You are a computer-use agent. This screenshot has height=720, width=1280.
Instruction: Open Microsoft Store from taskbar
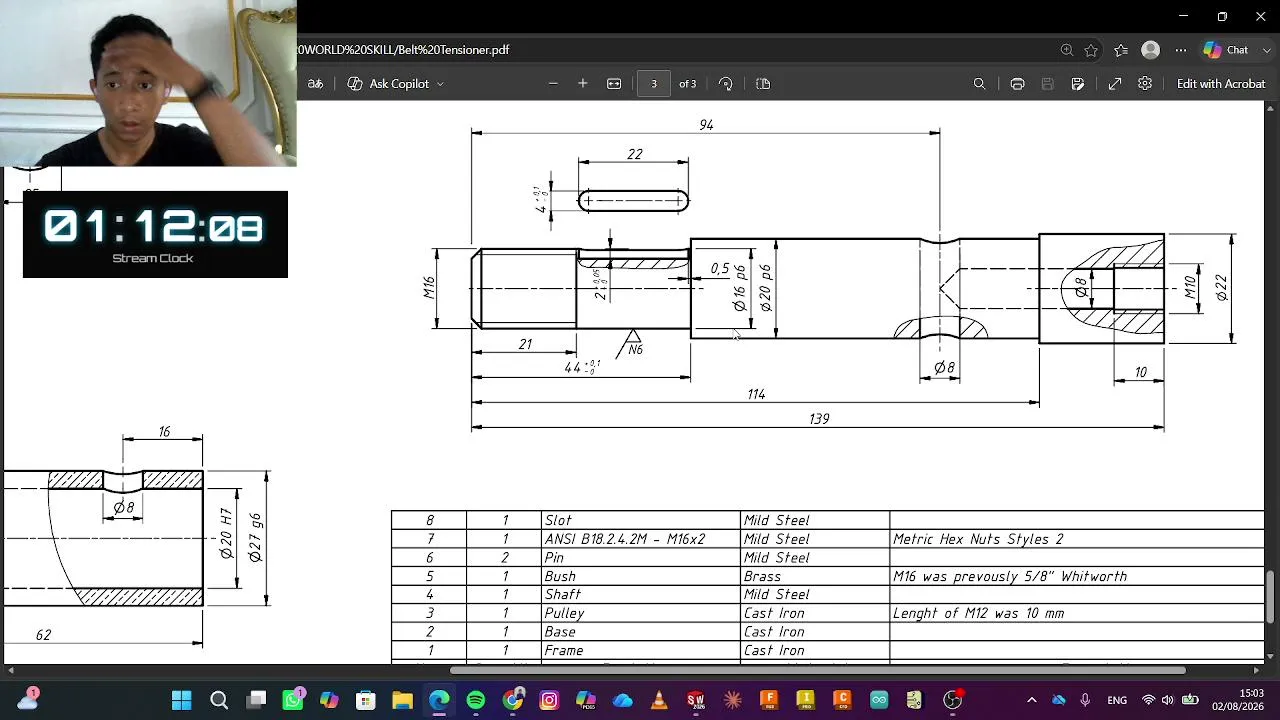366,700
